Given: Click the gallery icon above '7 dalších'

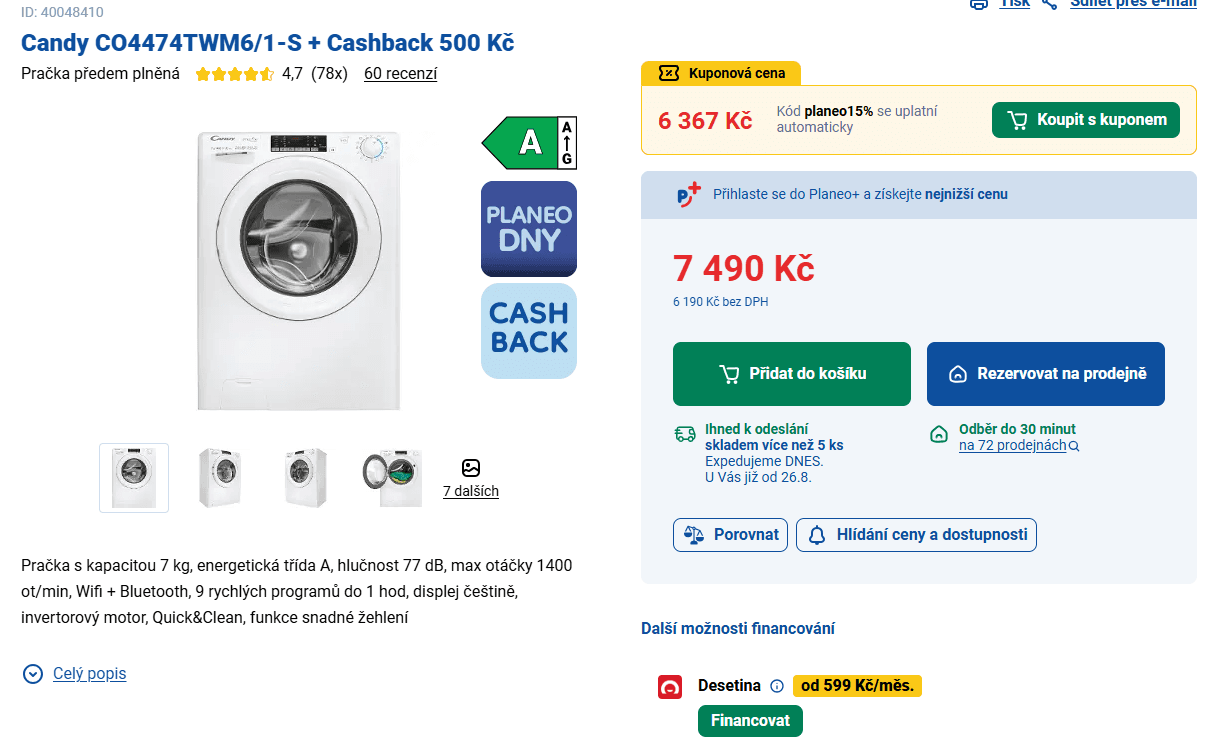Looking at the screenshot, I should click(x=471, y=467).
